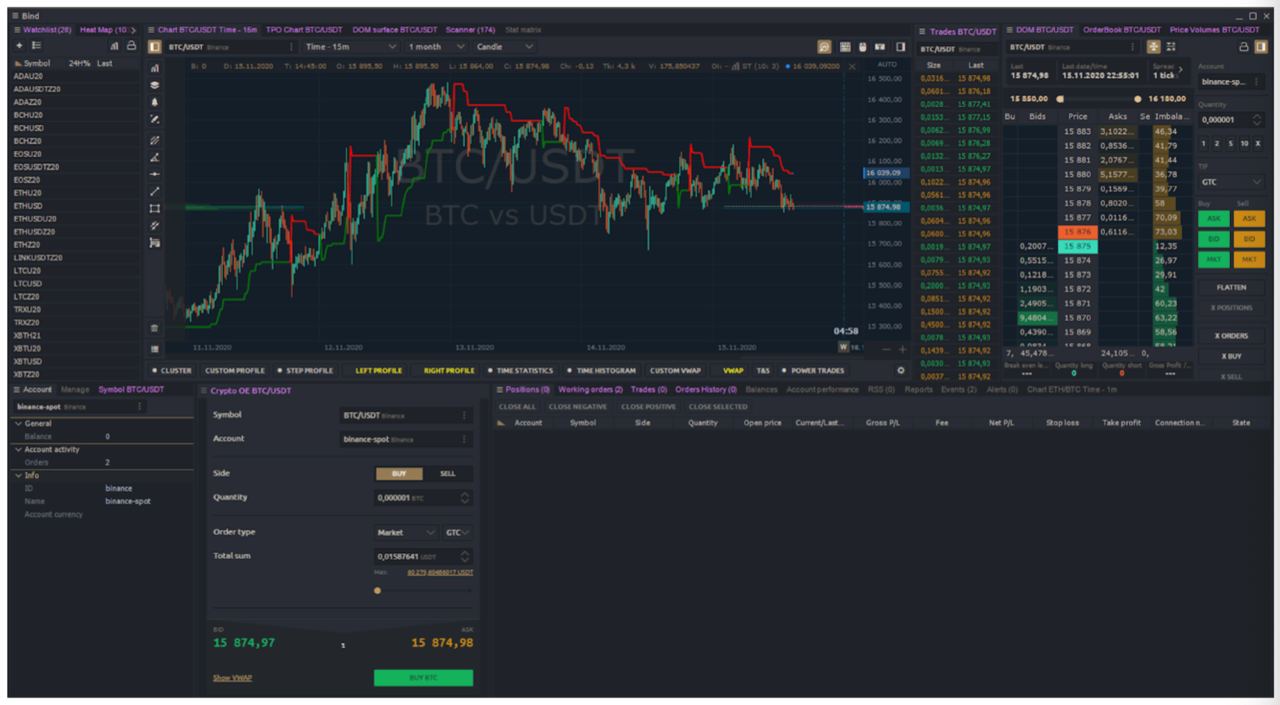Select the rectangle drawing tool in chart toolbar
This screenshot has width=1280, height=705.
(155, 208)
